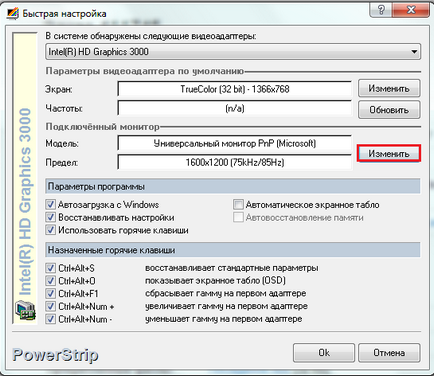
Task: Confirm with the Ok button
Action: 324,353
